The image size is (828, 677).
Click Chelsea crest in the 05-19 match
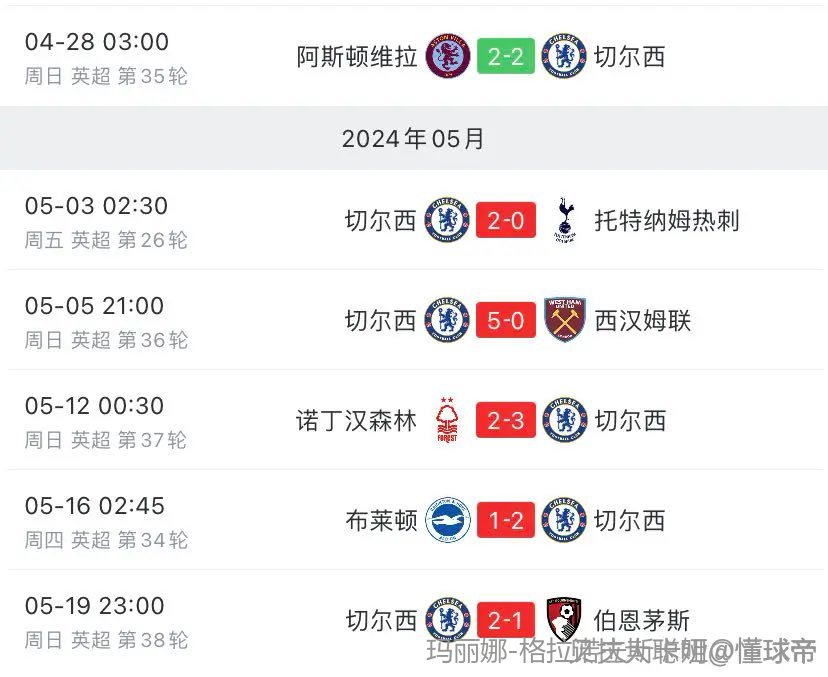pyautogui.click(x=448, y=620)
